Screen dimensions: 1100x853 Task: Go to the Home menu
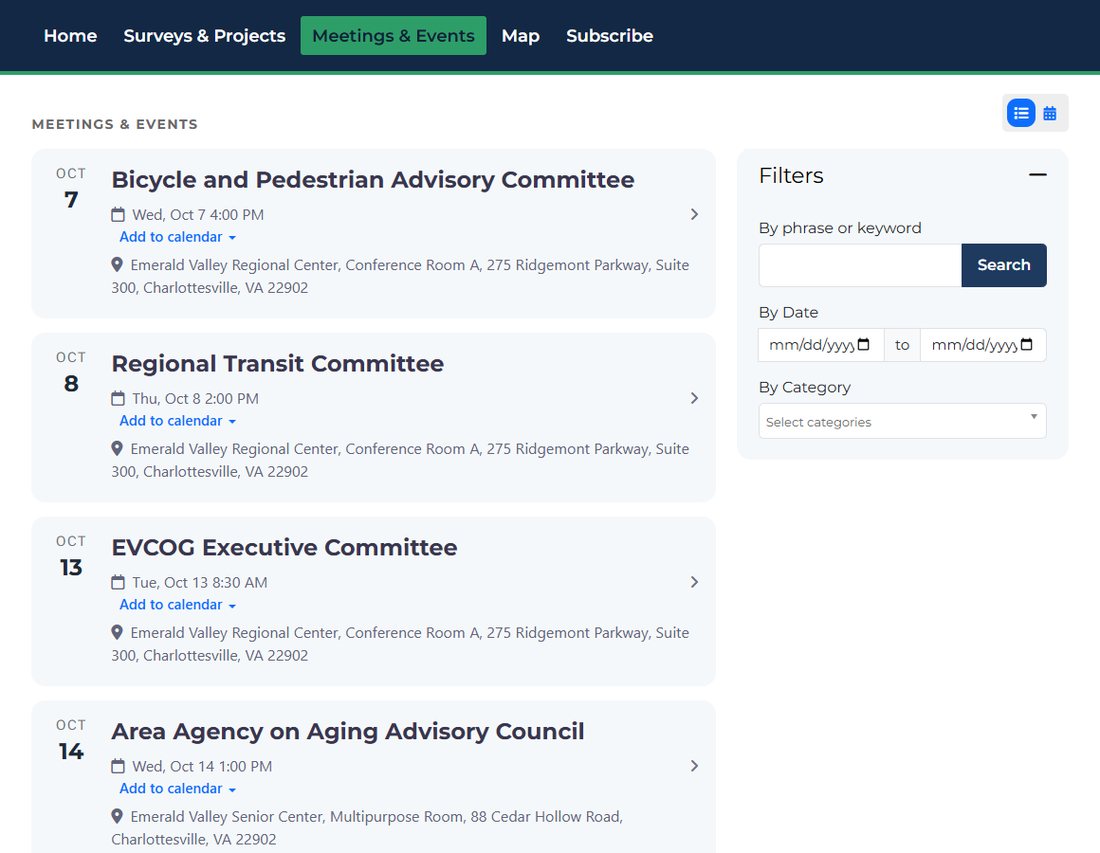pyautogui.click(x=70, y=36)
